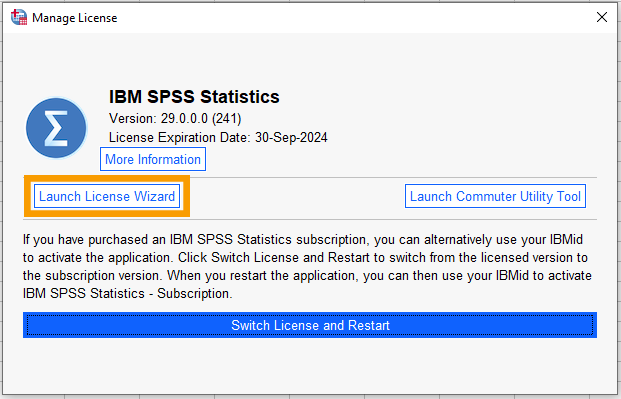Click the 'IBM SPSS Statistics' heading
The height and width of the screenshot is (399, 621).
(194, 97)
